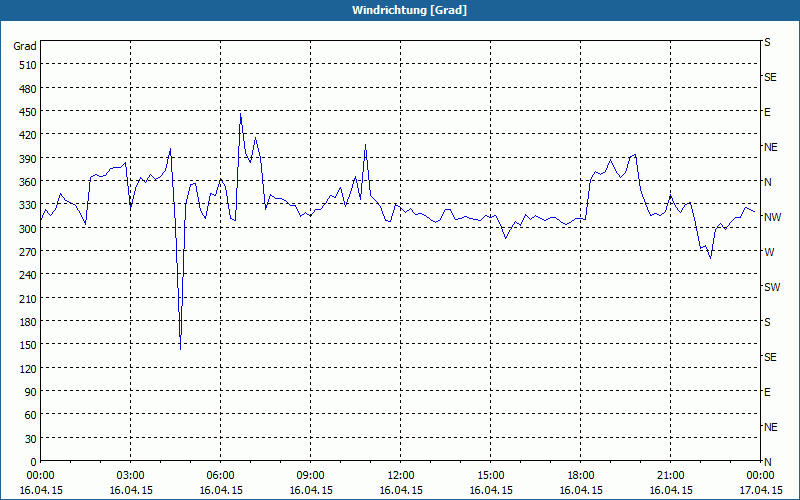Pick the 240 y-axis label
This screenshot has width=800, height=500.
[x=29, y=274]
